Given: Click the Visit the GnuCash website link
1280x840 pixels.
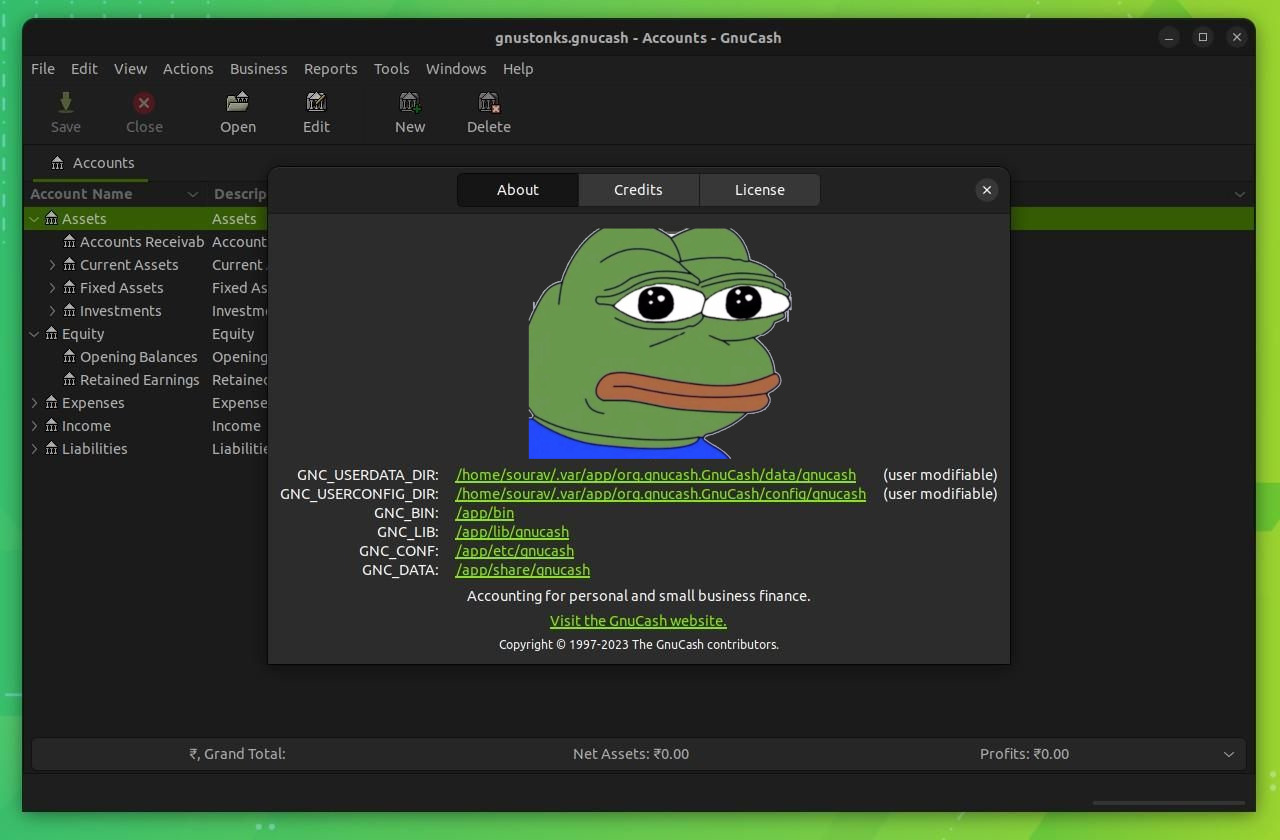Looking at the screenshot, I should tap(638, 621).
